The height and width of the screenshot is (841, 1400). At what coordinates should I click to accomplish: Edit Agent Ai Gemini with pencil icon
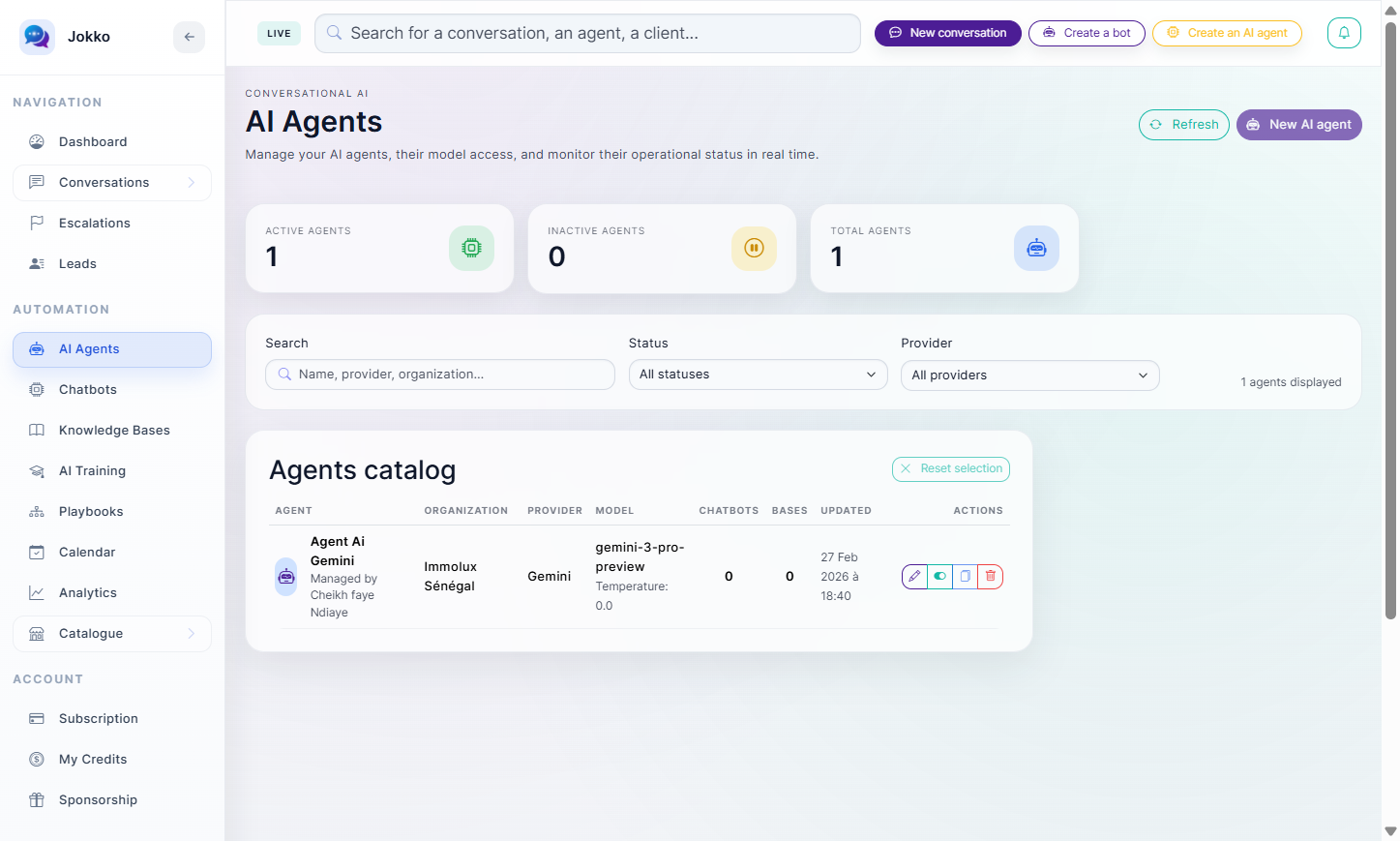(914, 577)
